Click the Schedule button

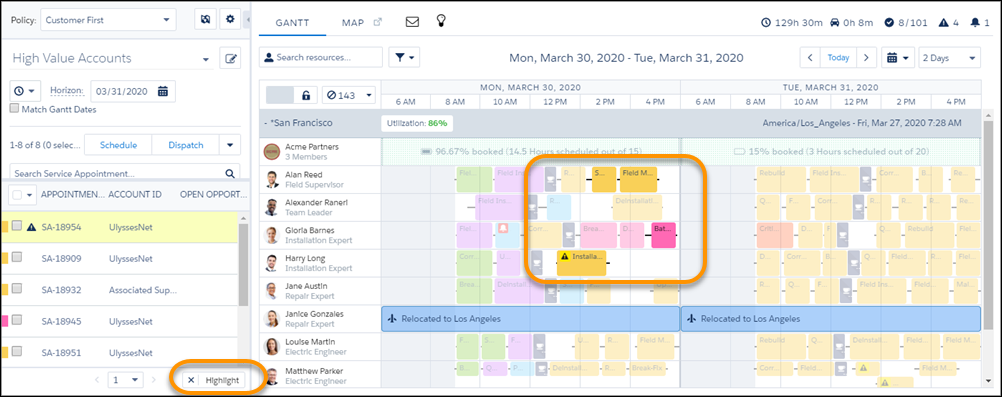pos(118,145)
